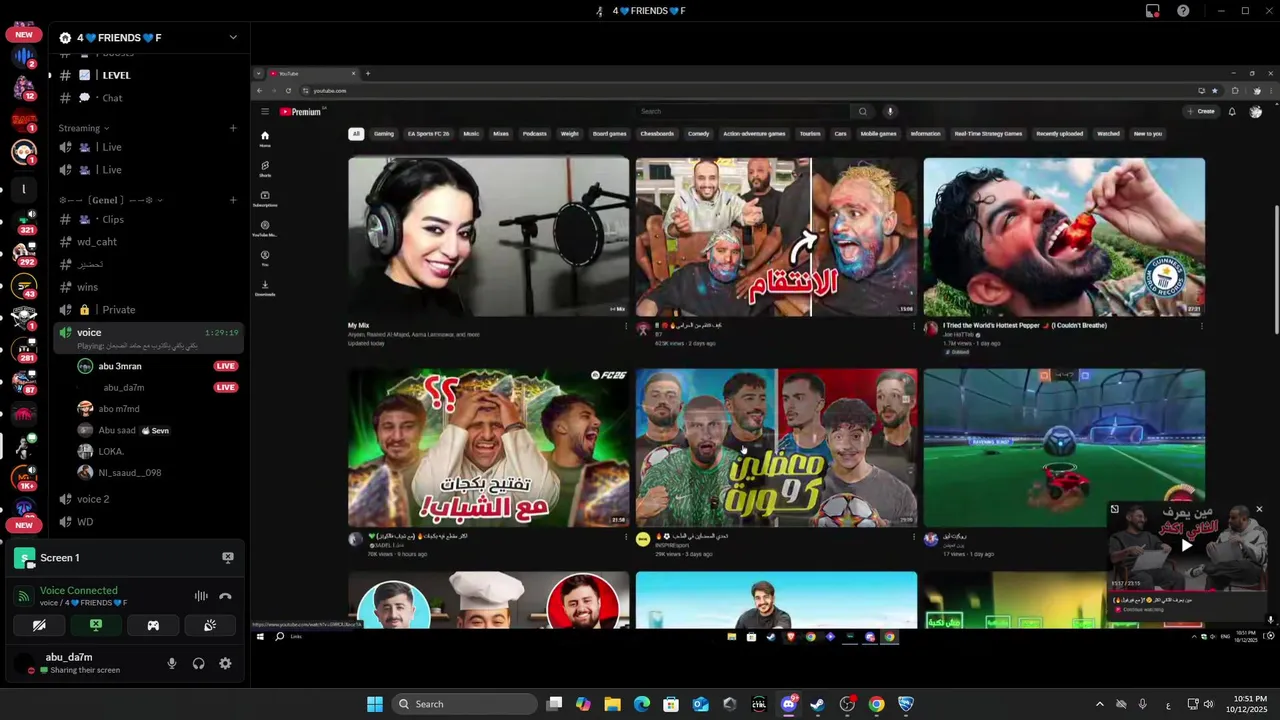
Task: Select Comedy chip in shared YouTube
Action: click(698, 134)
